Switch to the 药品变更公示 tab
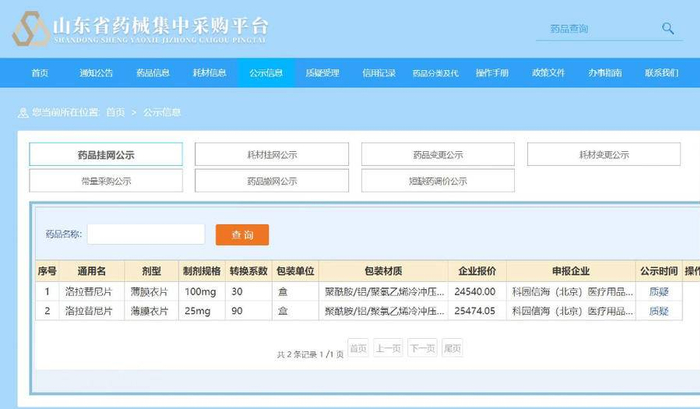The image size is (700, 409). coord(438,154)
